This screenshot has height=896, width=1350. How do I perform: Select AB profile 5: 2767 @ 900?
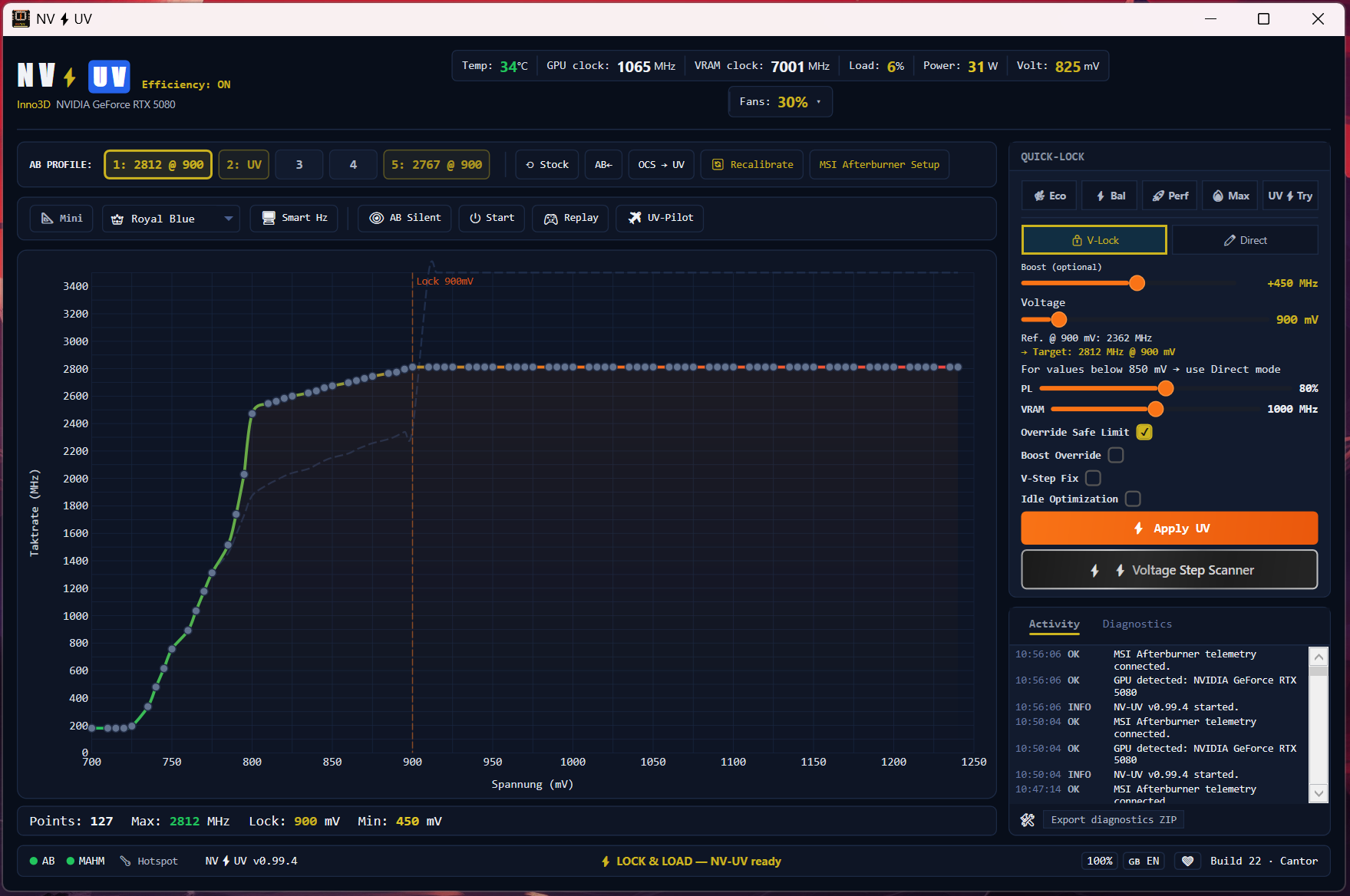point(437,165)
